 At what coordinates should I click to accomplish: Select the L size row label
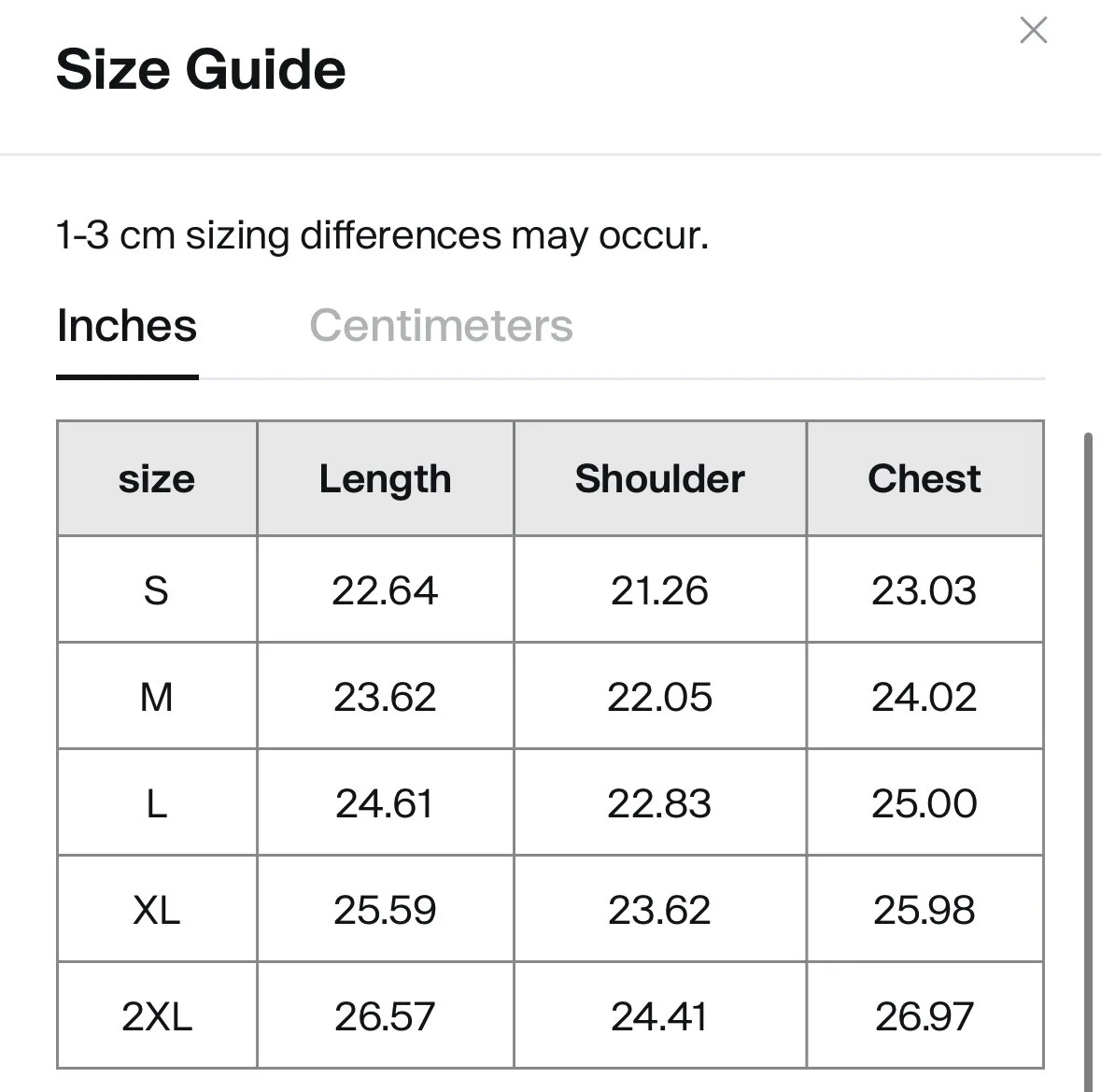[157, 803]
